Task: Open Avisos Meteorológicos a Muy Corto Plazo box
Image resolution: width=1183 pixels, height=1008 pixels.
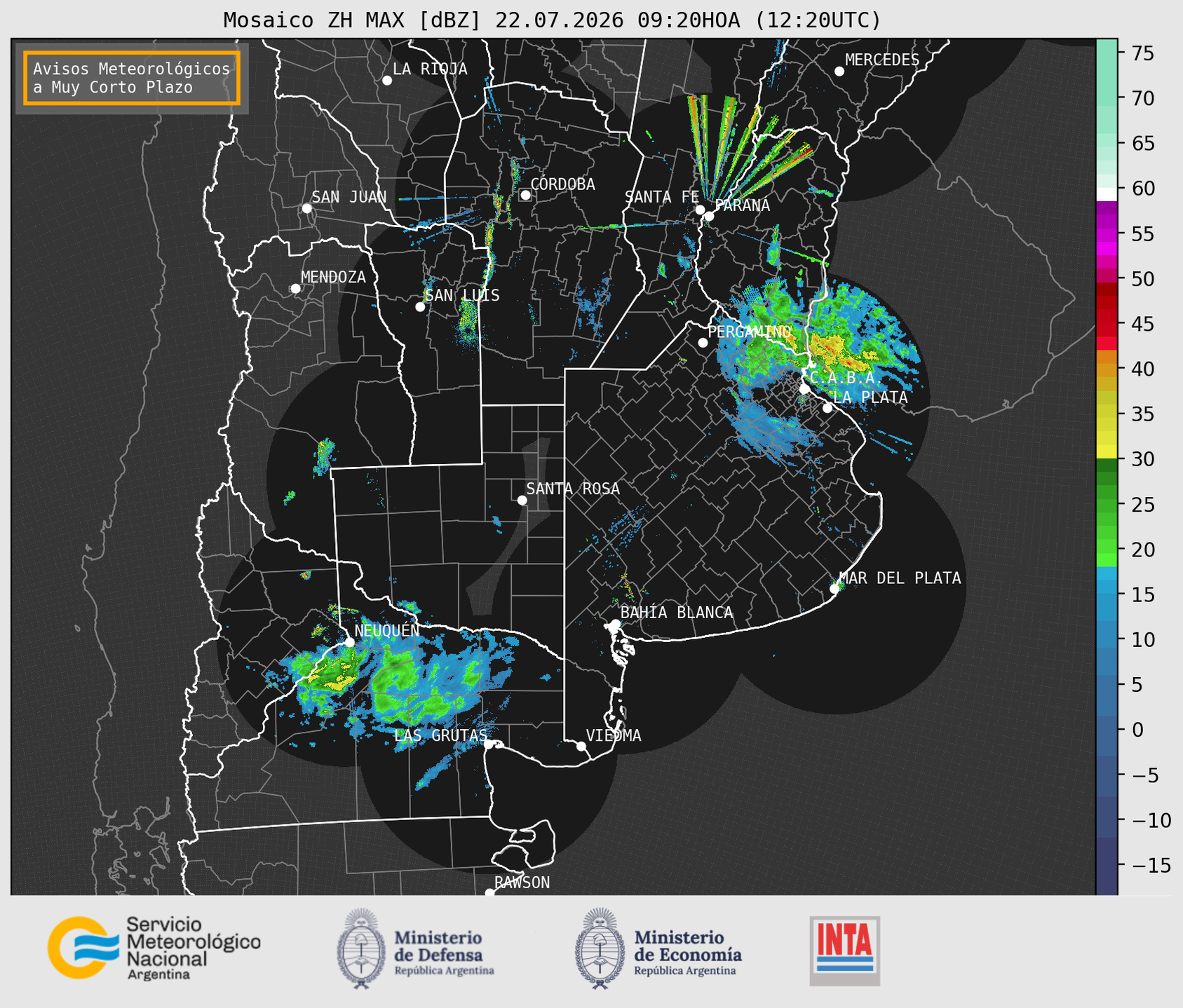Action: point(132,78)
